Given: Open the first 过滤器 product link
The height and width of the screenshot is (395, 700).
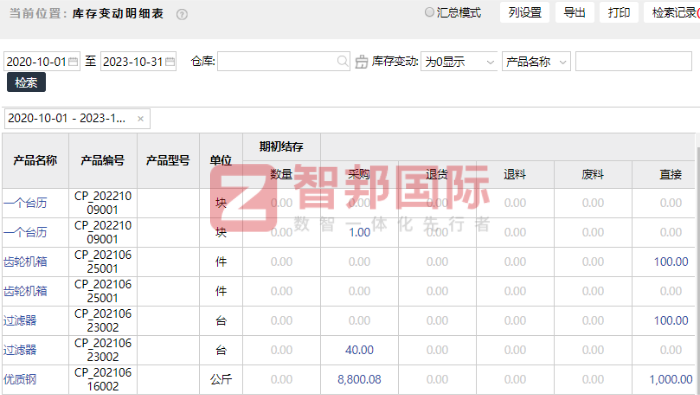Looking at the screenshot, I should [20, 321].
